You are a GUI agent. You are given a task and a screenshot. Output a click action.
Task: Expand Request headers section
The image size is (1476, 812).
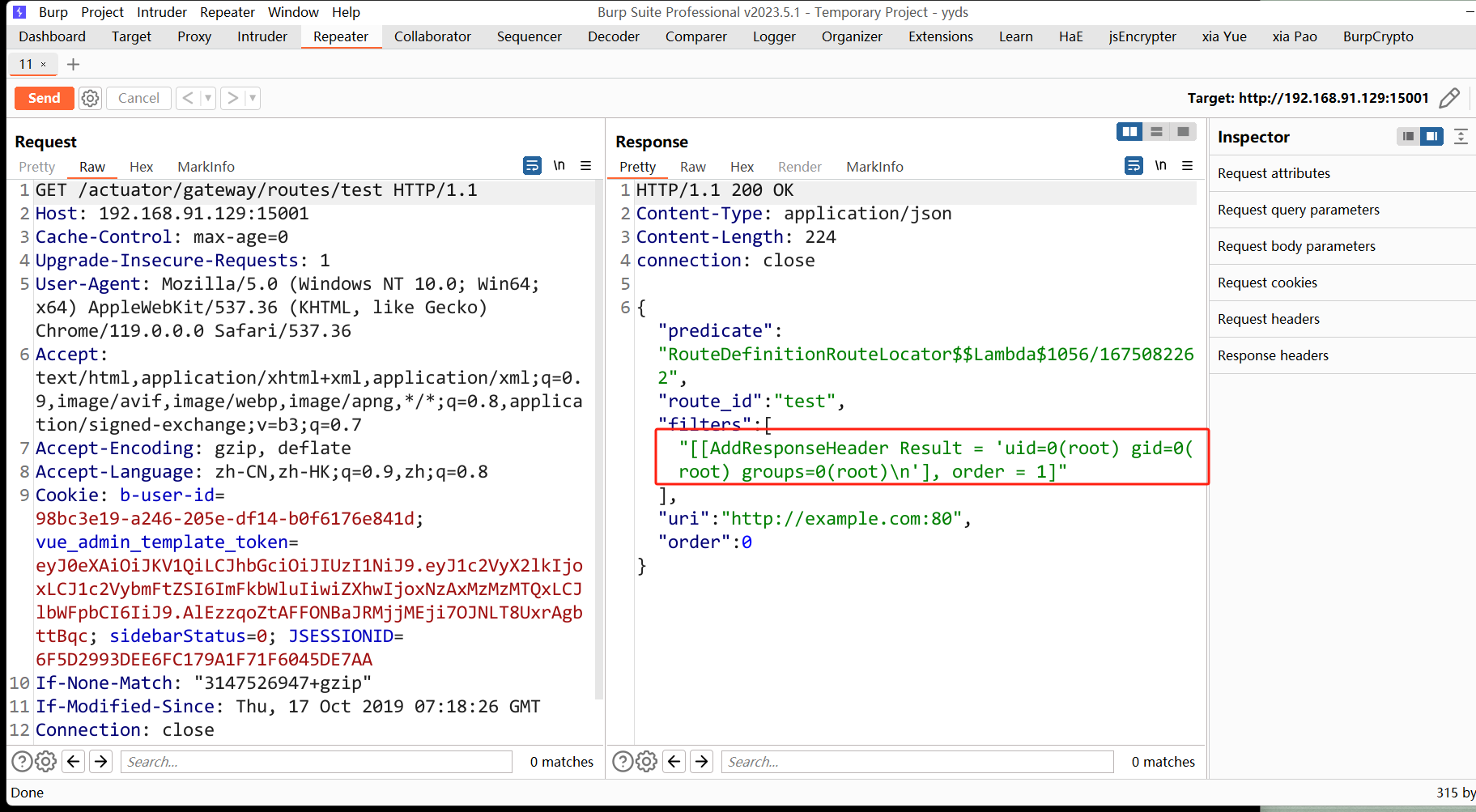point(1342,319)
